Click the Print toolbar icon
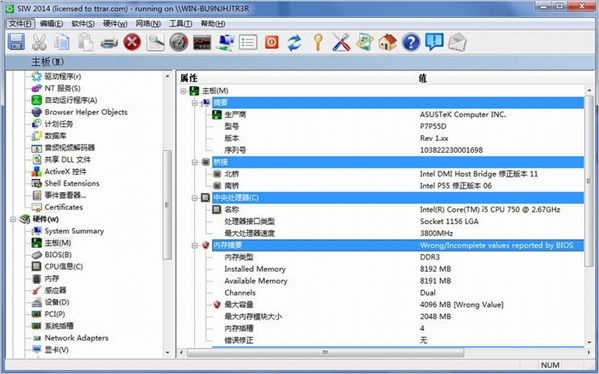Screen dimensions: 599x374 pos(109,42)
